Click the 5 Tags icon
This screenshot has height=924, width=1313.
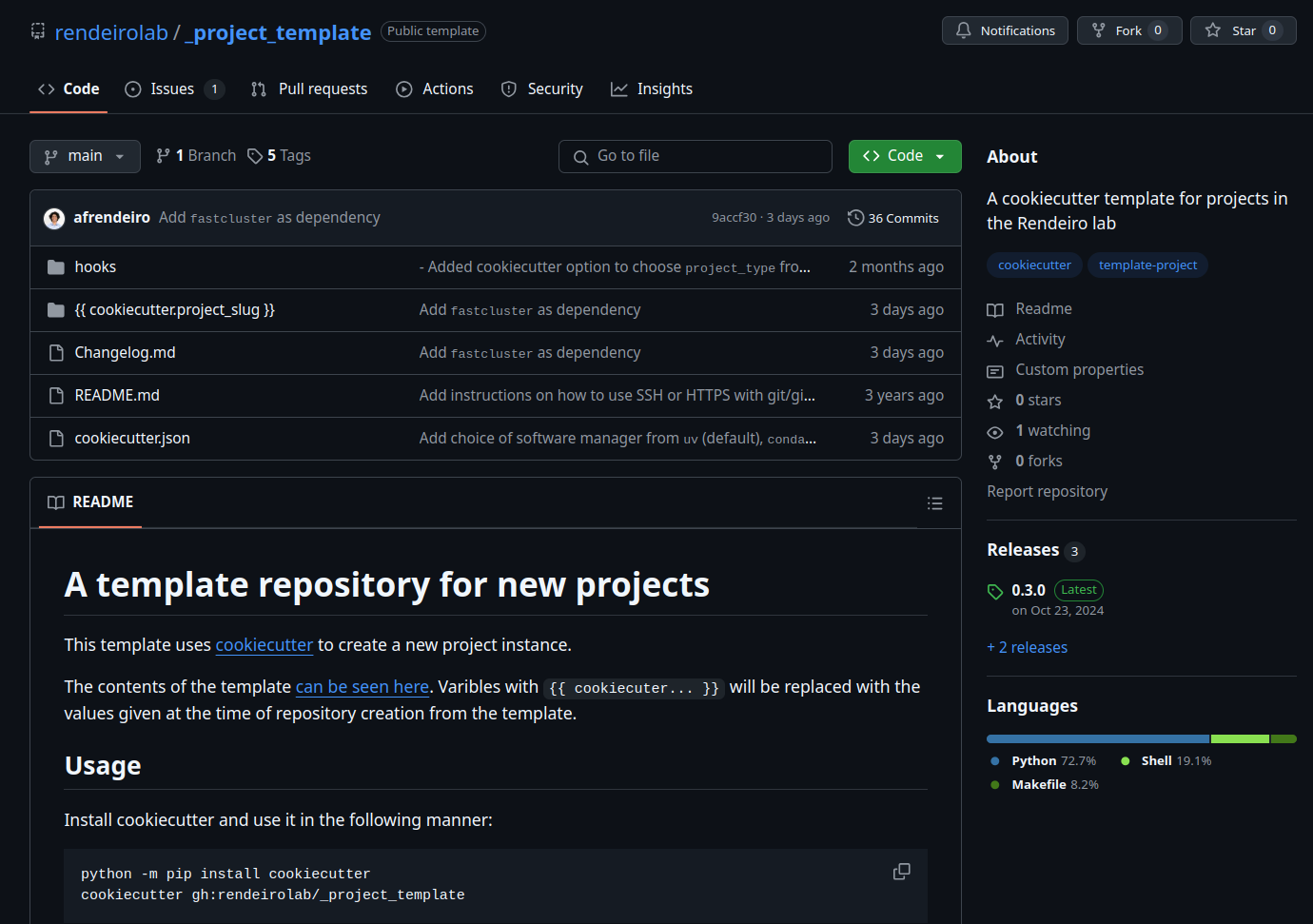(x=255, y=156)
